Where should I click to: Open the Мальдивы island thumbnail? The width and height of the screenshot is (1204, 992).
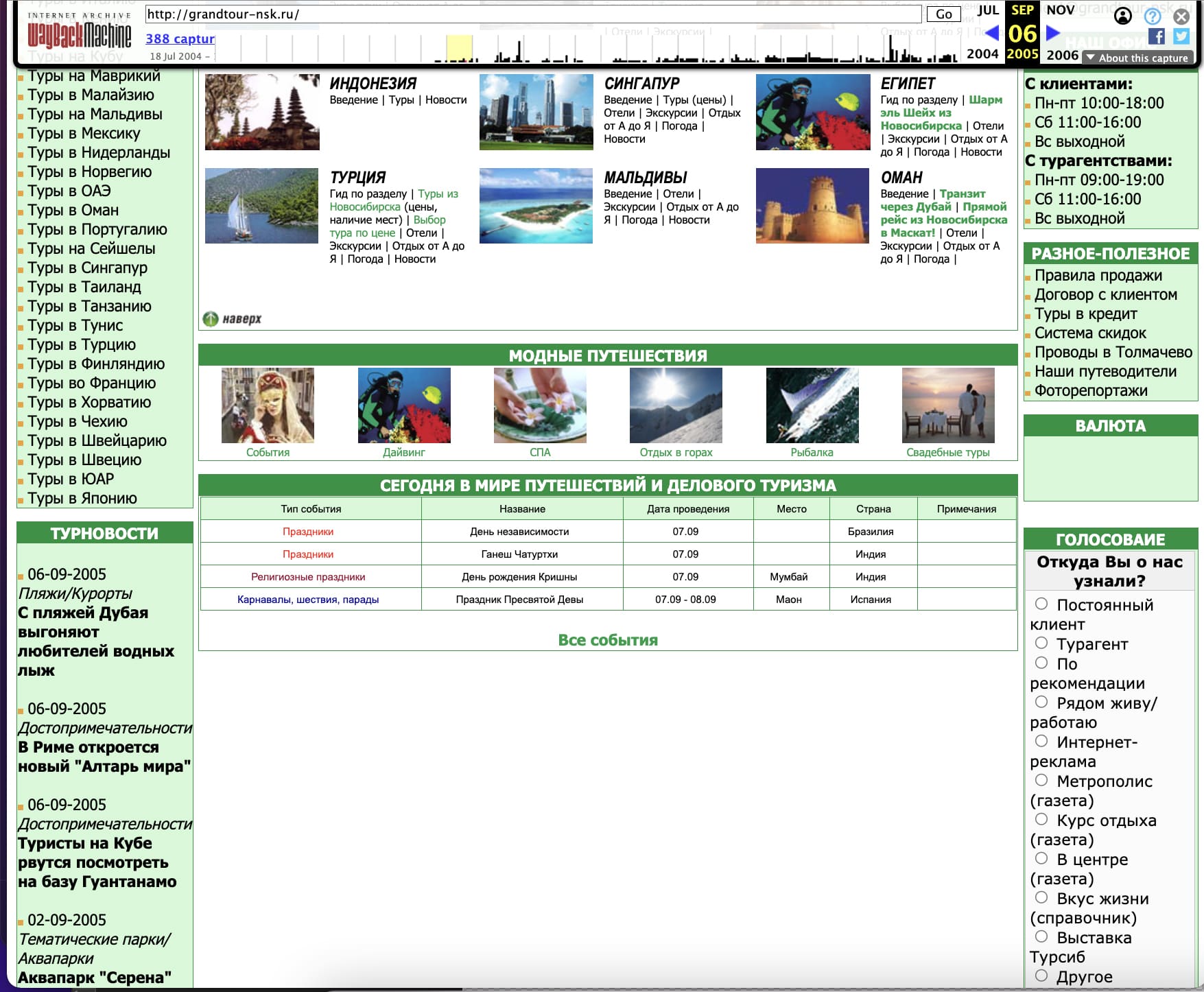coord(536,206)
